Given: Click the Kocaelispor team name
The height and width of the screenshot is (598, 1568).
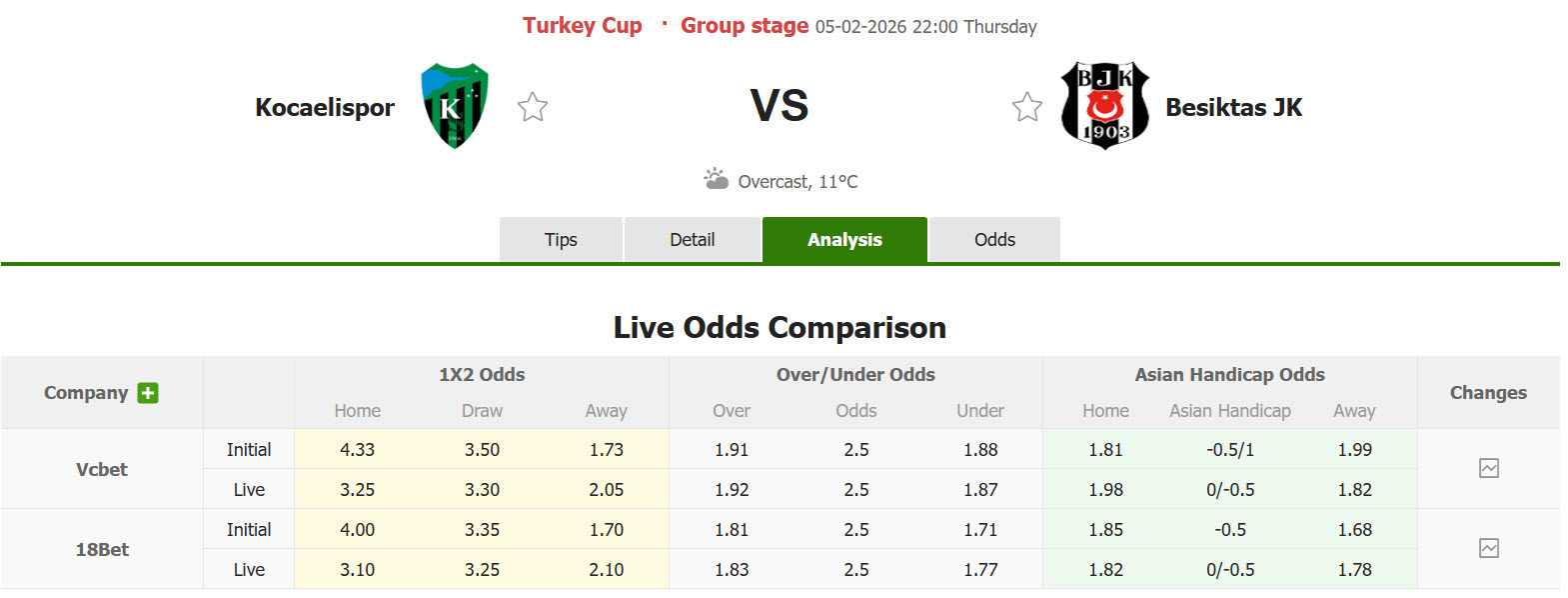Looking at the screenshot, I should [325, 107].
